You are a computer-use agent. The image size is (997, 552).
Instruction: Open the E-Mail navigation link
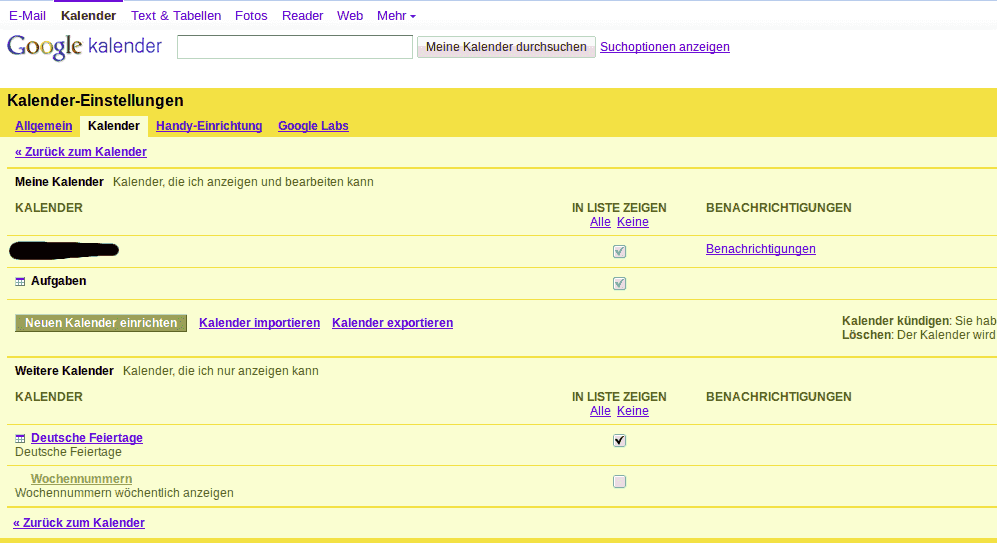[x=27, y=16]
